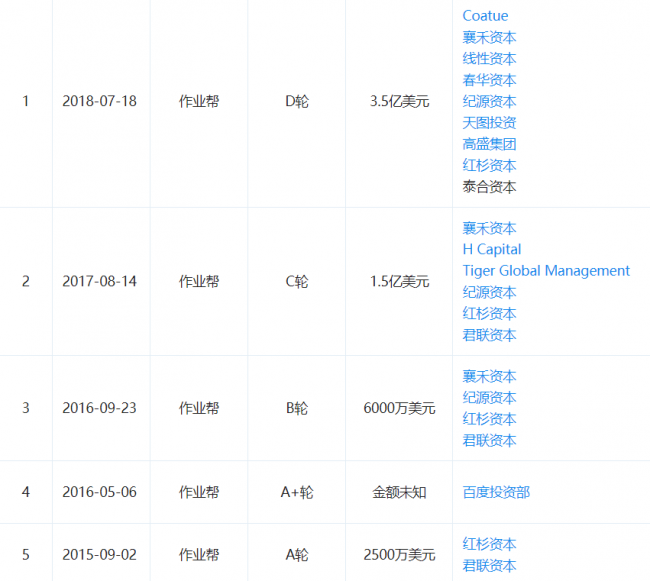The width and height of the screenshot is (650, 581).
Task: Open Tiger Global Management link
Action: pyautogui.click(x=546, y=271)
